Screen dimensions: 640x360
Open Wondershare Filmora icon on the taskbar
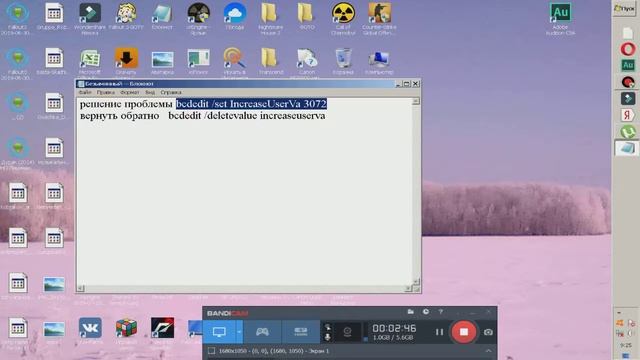click(x=628, y=98)
